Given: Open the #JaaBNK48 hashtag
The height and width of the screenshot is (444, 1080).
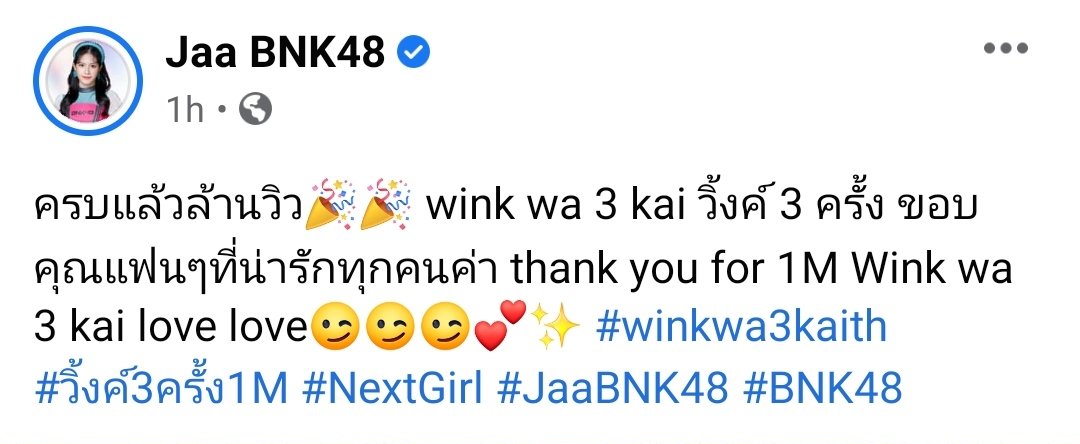Looking at the screenshot, I should pyautogui.click(x=612, y=388).
